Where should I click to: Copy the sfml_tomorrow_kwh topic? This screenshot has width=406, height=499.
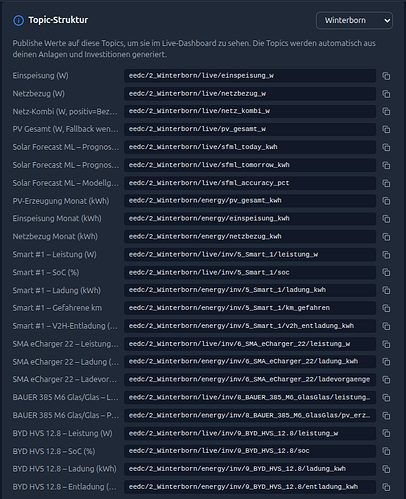pos(386,165)
